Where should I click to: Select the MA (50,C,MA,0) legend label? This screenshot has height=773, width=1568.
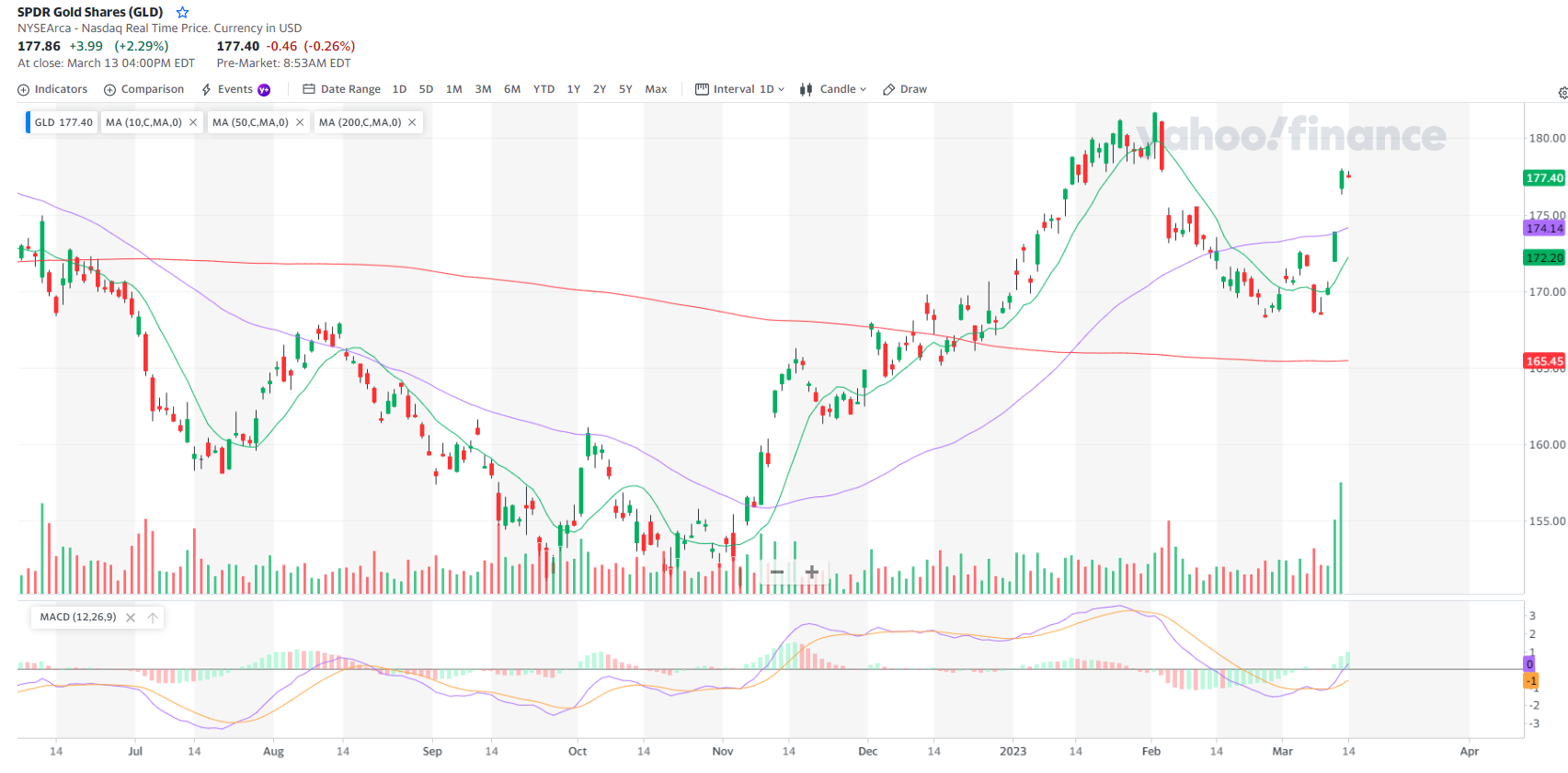point(250,122)
